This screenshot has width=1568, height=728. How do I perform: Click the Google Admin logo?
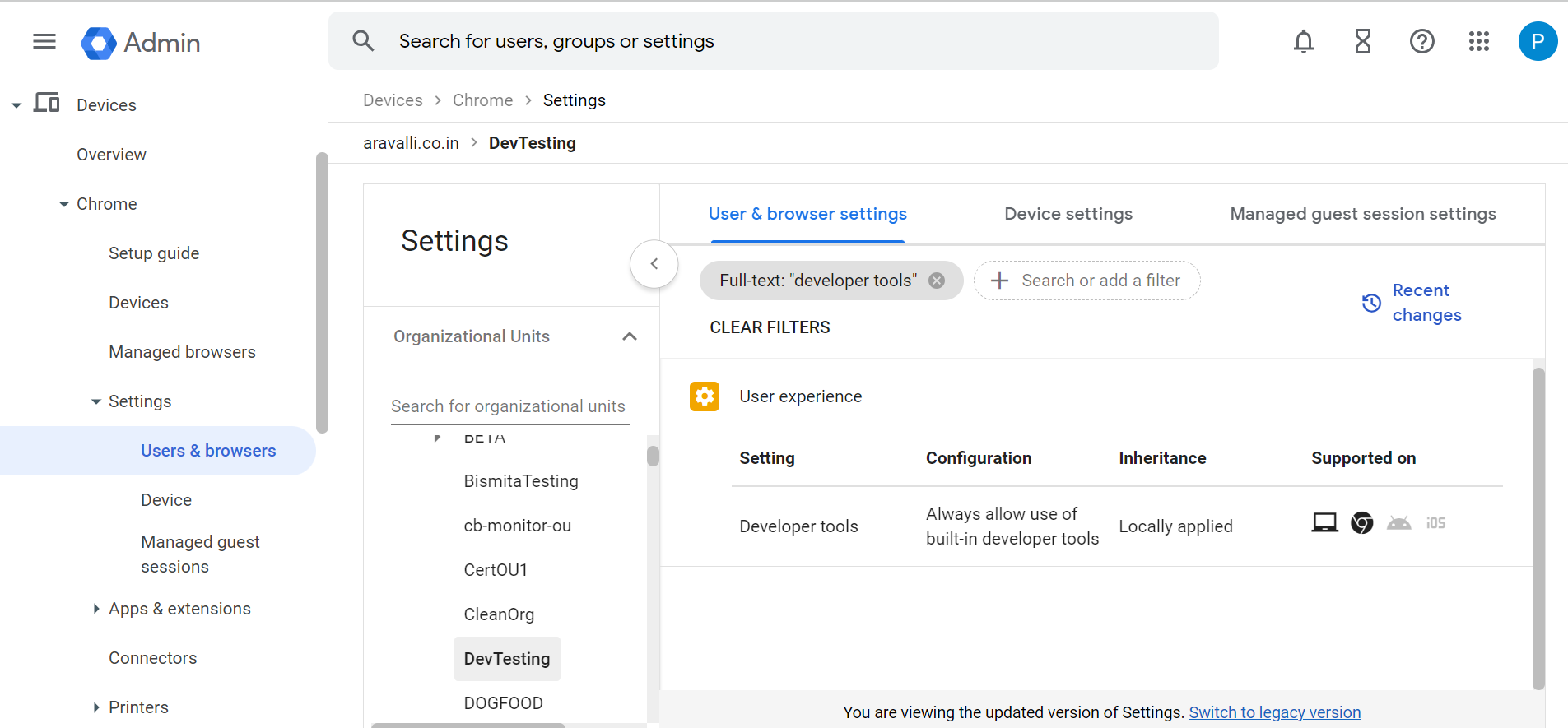141,43
